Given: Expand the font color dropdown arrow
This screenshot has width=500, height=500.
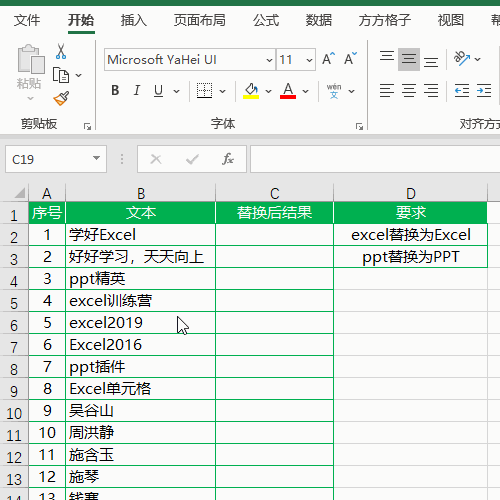Looking at the screenshot, I should coord(305,91).
